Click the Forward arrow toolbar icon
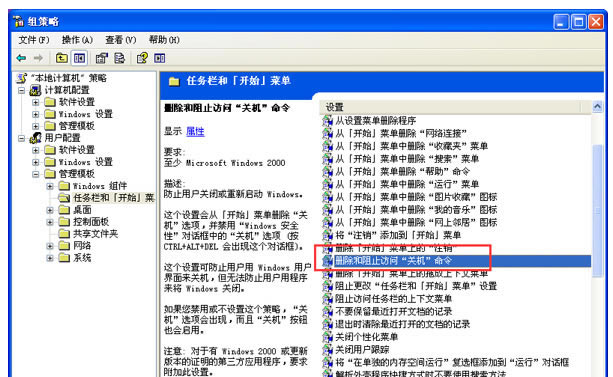 point(38,58)
